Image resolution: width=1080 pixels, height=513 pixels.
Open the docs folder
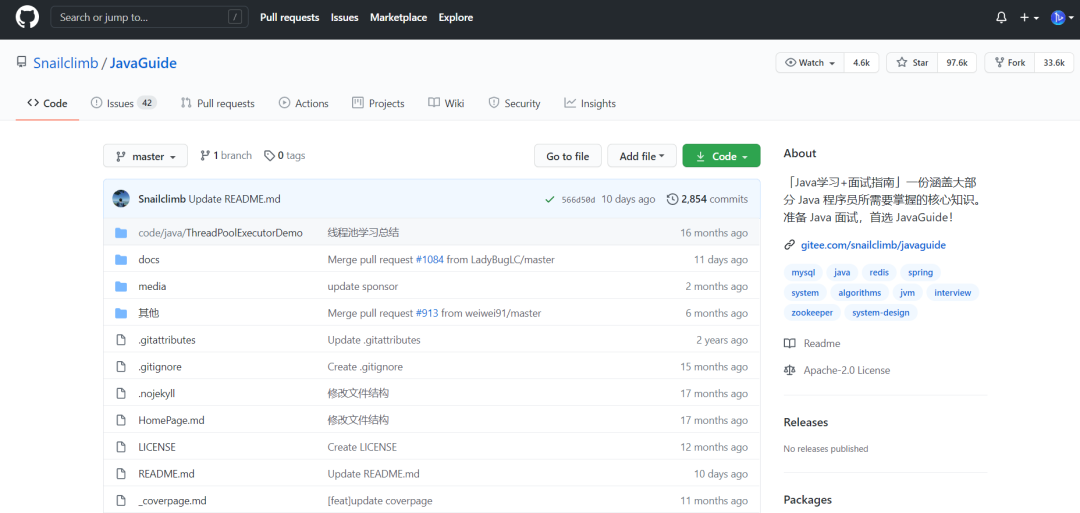point(149,260)
